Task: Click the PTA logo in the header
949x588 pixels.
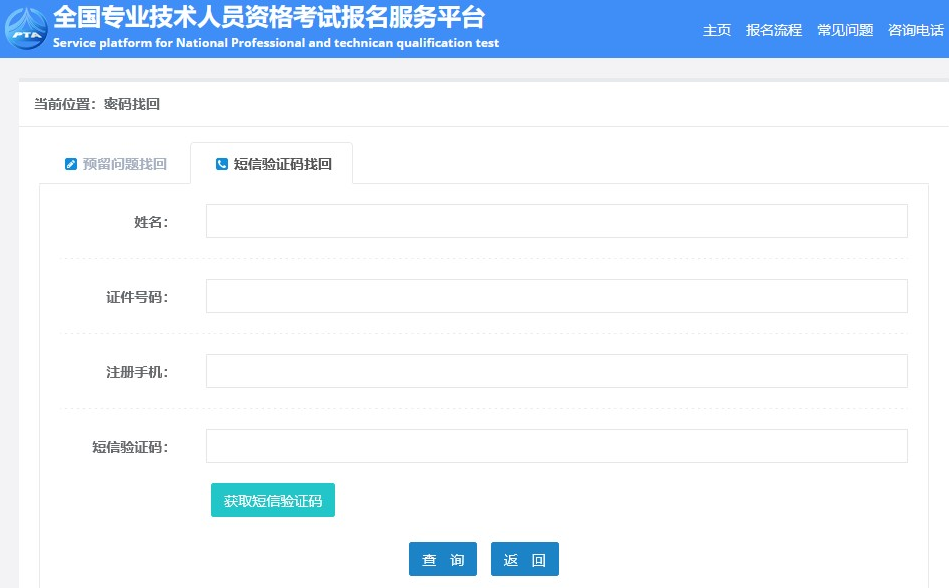Action: coord(26,27)
